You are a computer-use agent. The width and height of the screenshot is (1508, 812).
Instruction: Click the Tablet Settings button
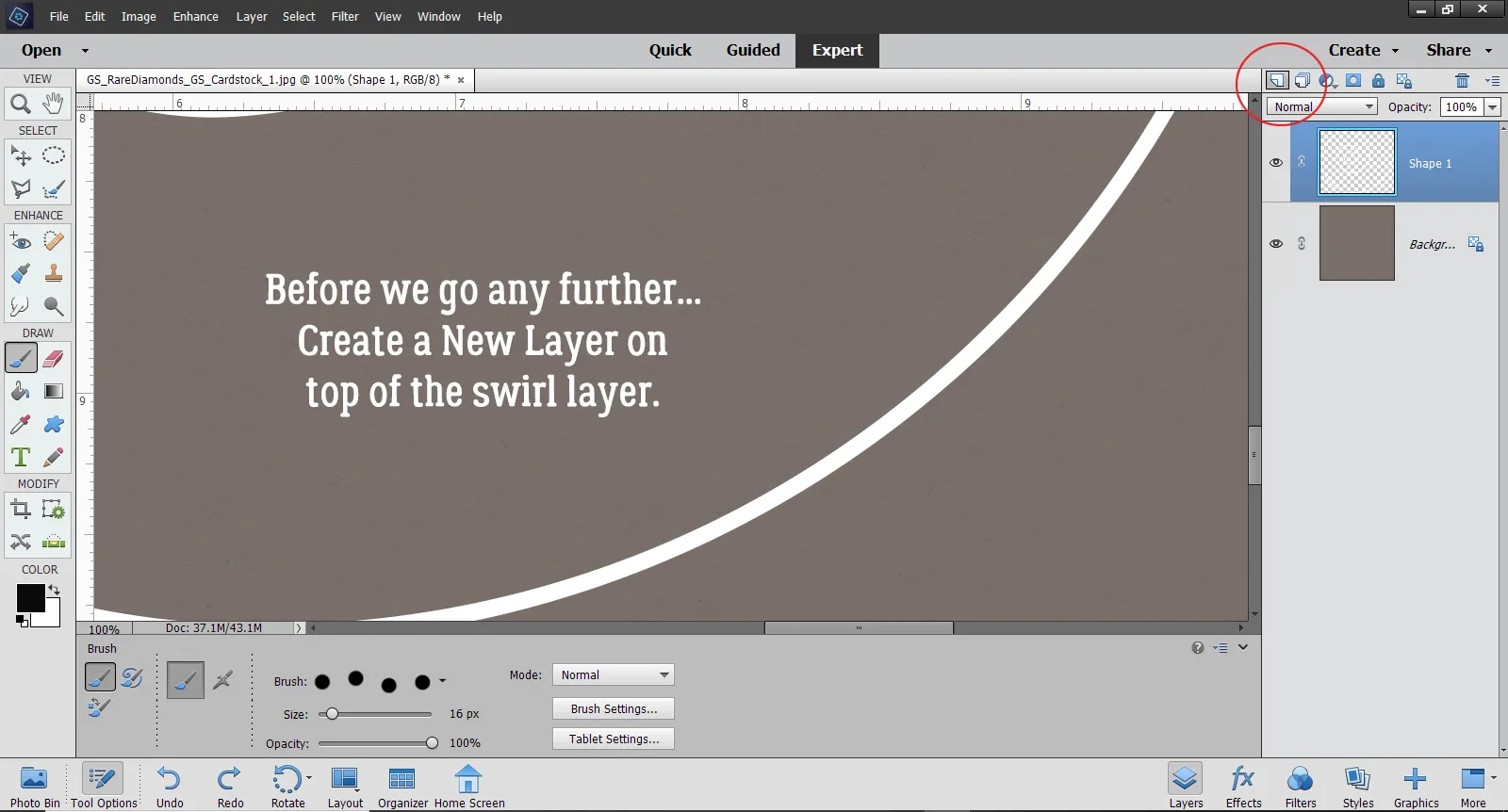point(614,739)
